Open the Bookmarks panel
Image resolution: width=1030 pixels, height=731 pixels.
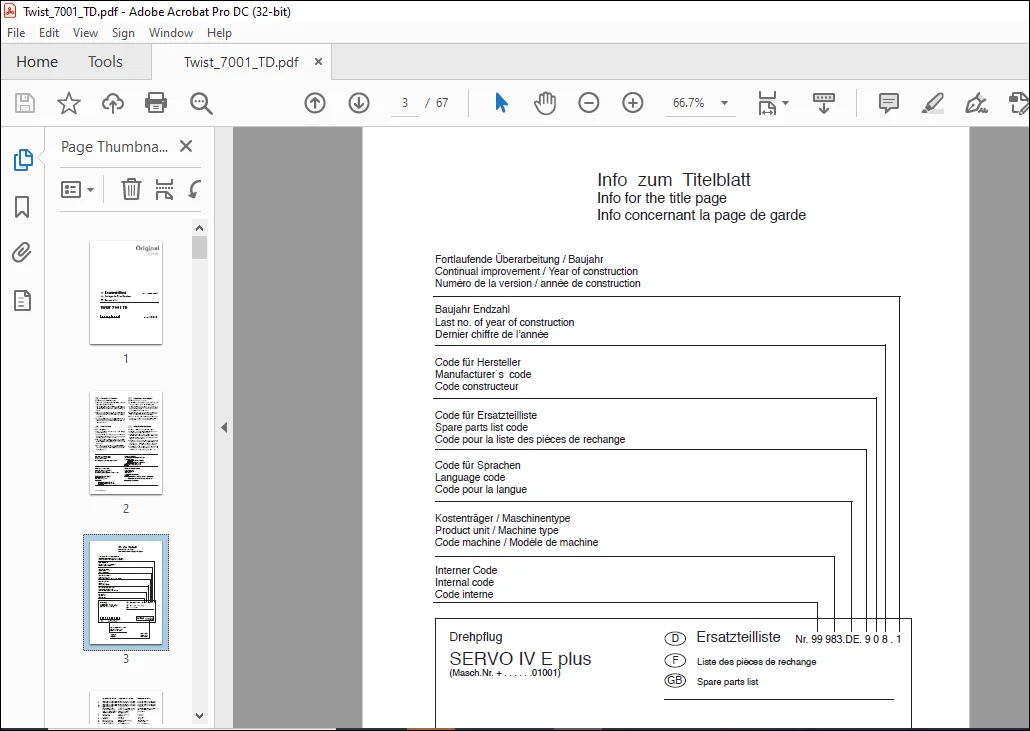click(22, 207)
